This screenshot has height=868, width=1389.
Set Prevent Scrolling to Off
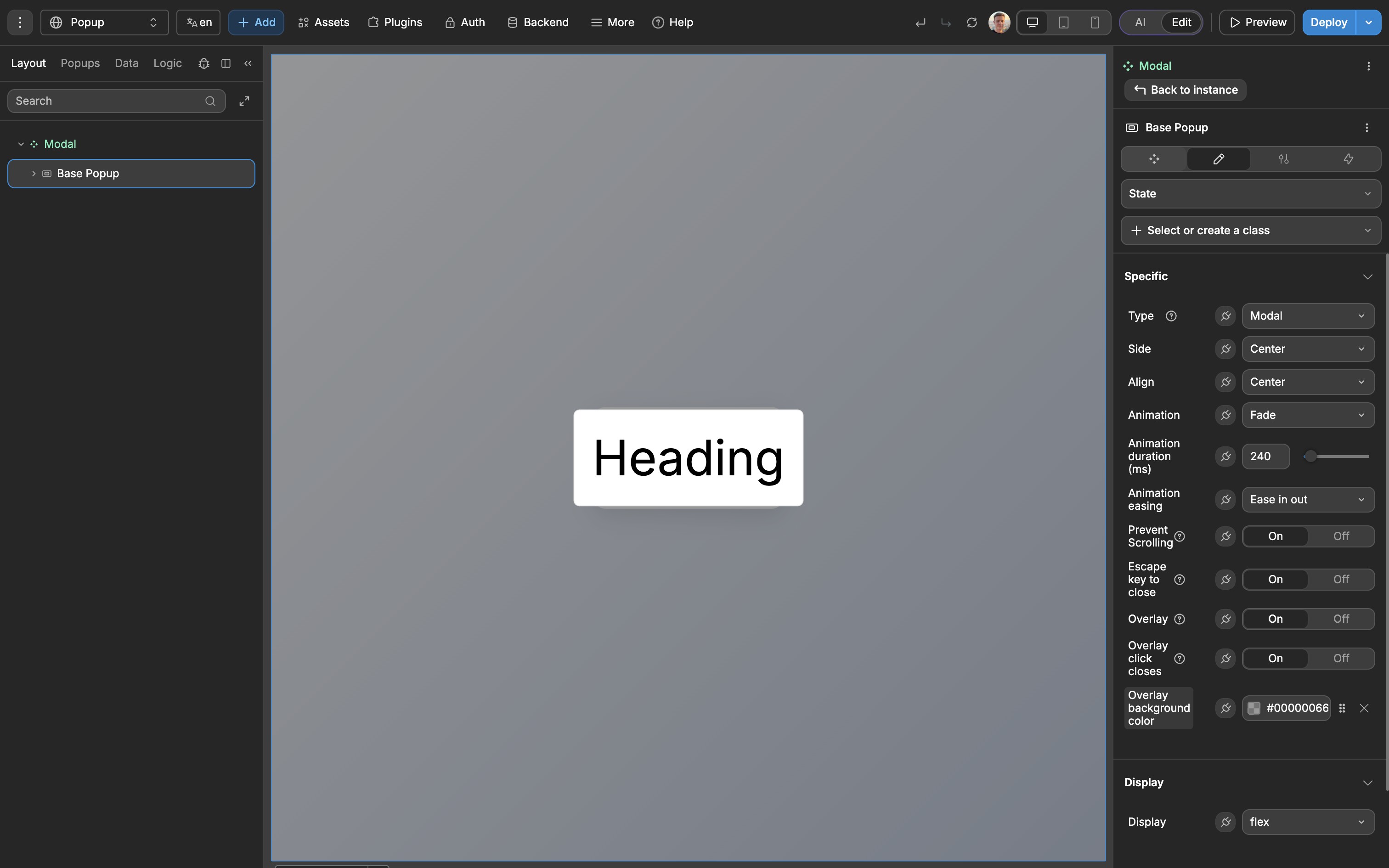(1341, 536)
